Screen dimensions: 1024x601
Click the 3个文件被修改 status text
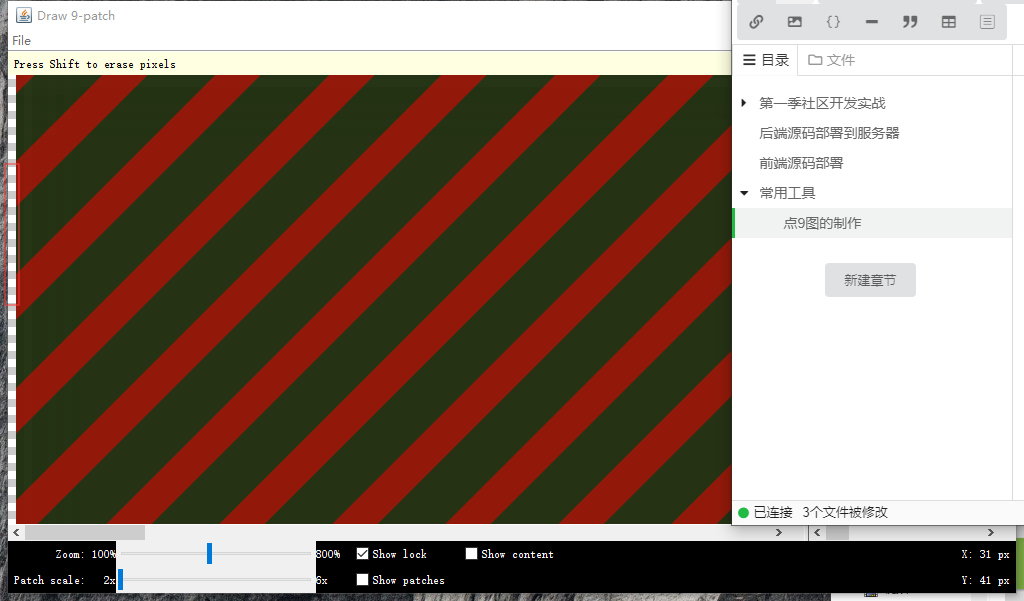845,513
